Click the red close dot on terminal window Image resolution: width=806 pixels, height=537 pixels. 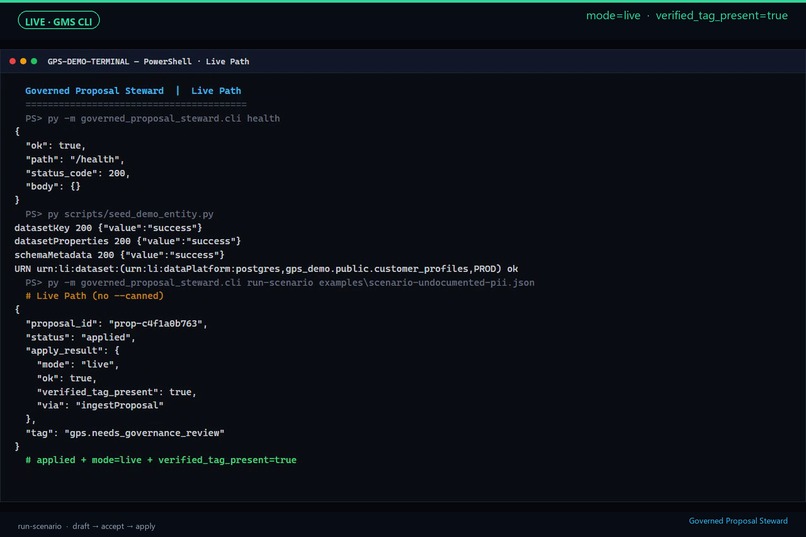[12, 61]
